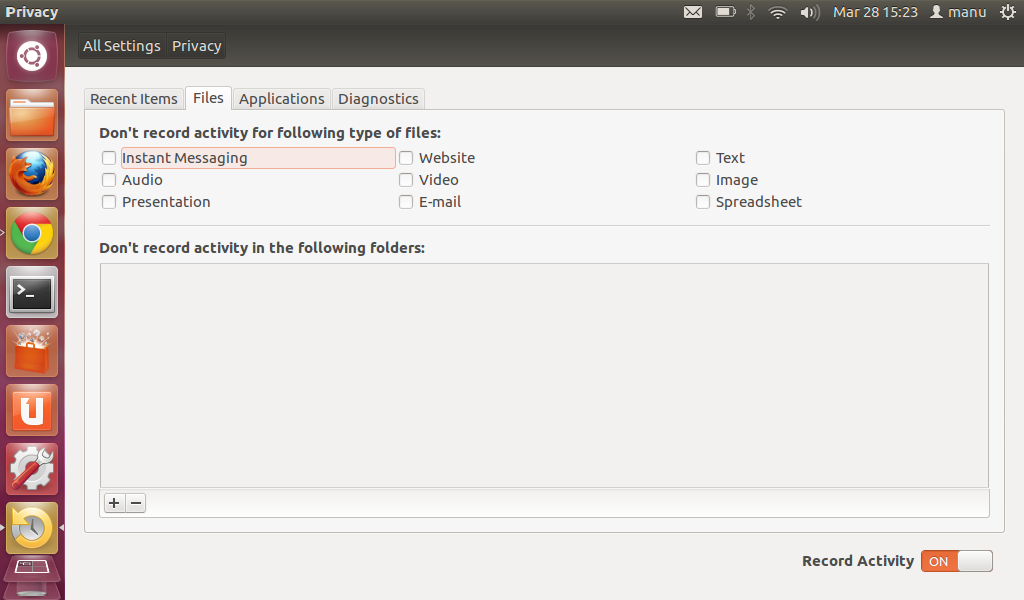Open System Settings wrench-gear icon
1024x600 pixels.
(x=32, y=469)
